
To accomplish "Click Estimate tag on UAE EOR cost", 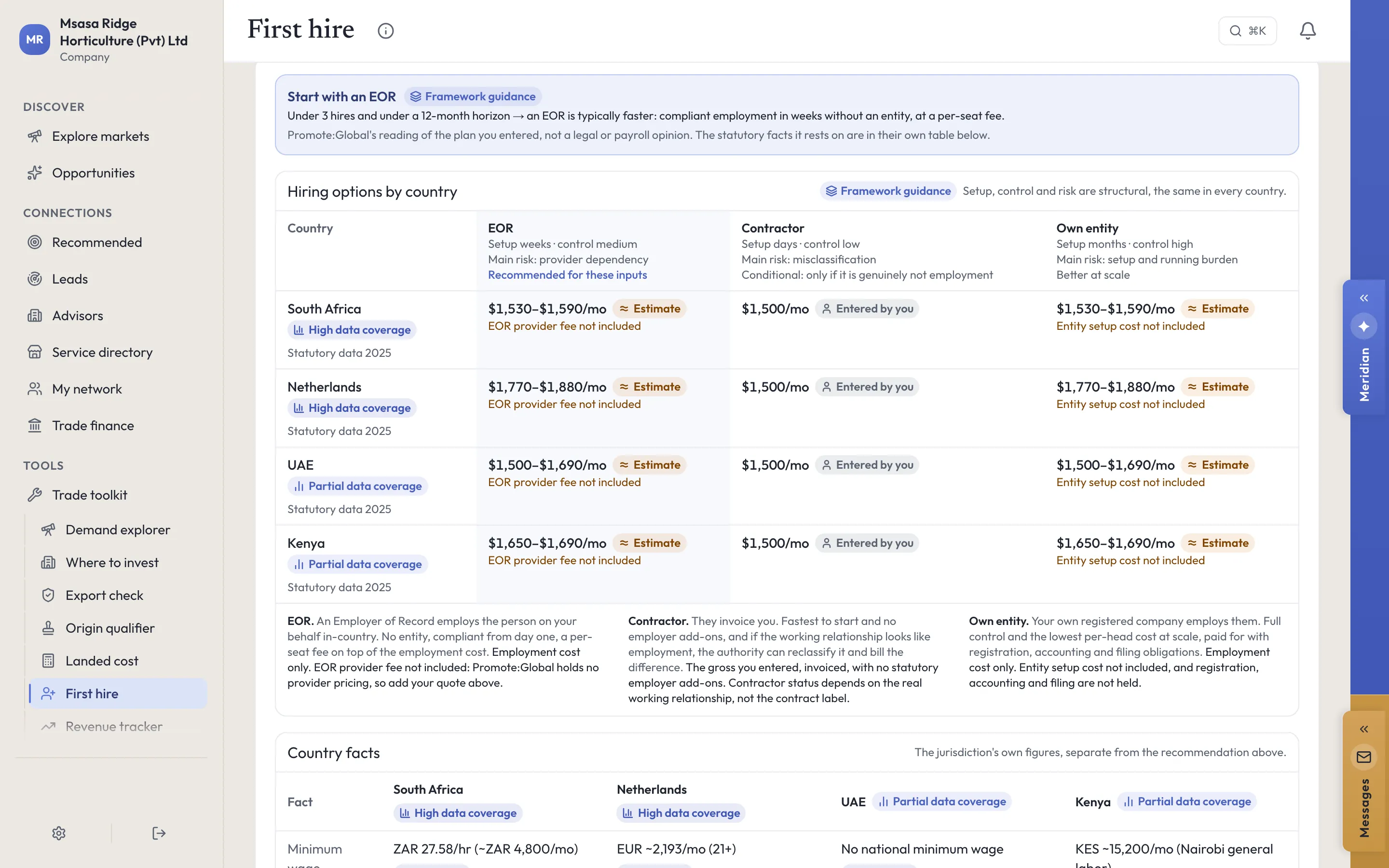I will click(x=649, y=465).
